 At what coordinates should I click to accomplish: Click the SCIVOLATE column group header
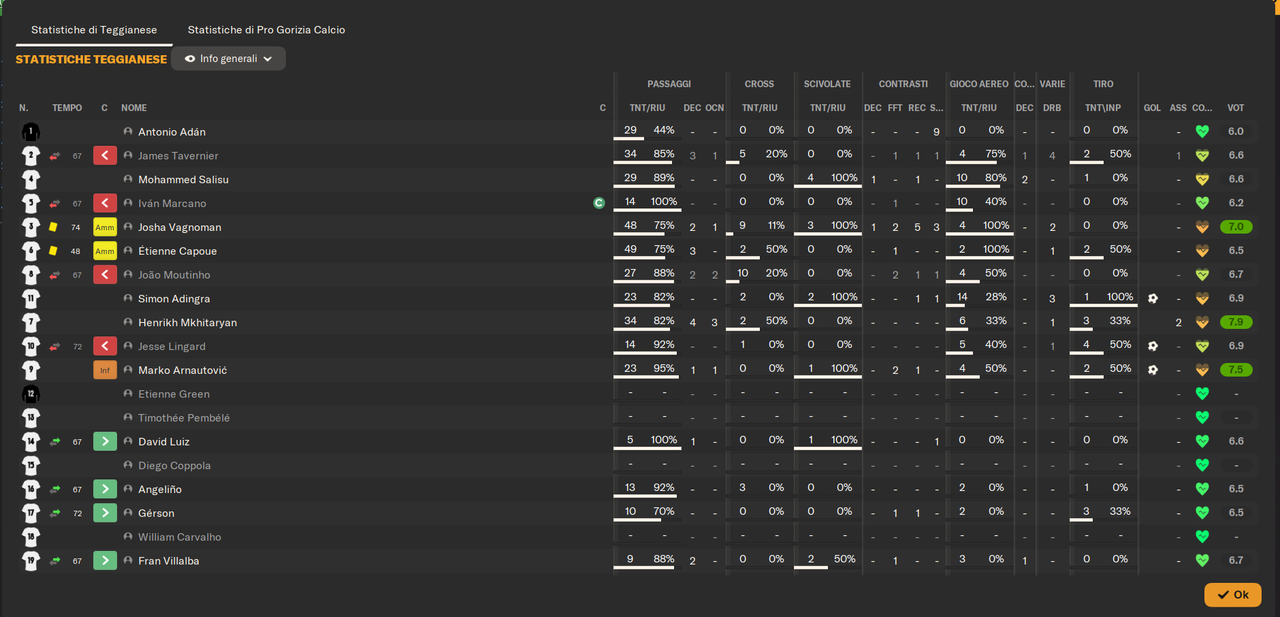827,84
